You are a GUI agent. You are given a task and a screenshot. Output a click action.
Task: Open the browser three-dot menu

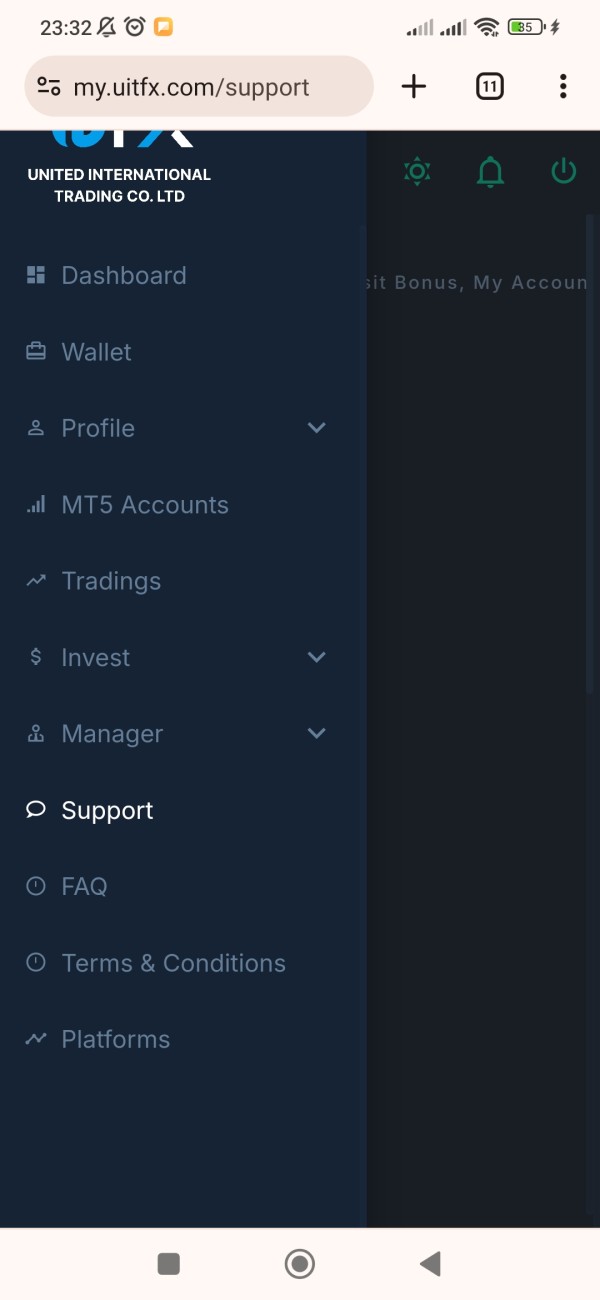click(563, 87)
